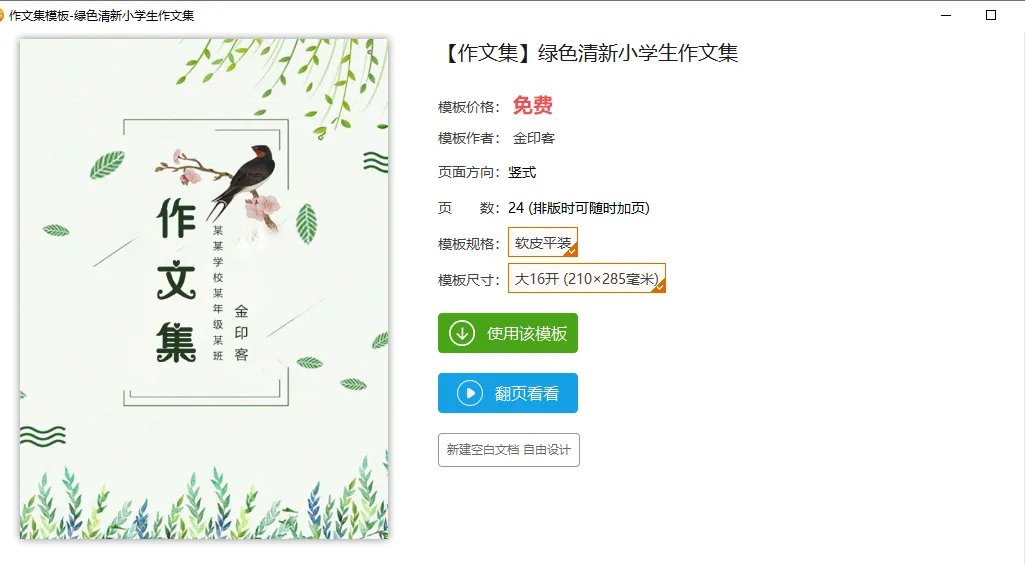Preview pages with 翻页看看 button

pyautogui.click(x=508, y=393)
